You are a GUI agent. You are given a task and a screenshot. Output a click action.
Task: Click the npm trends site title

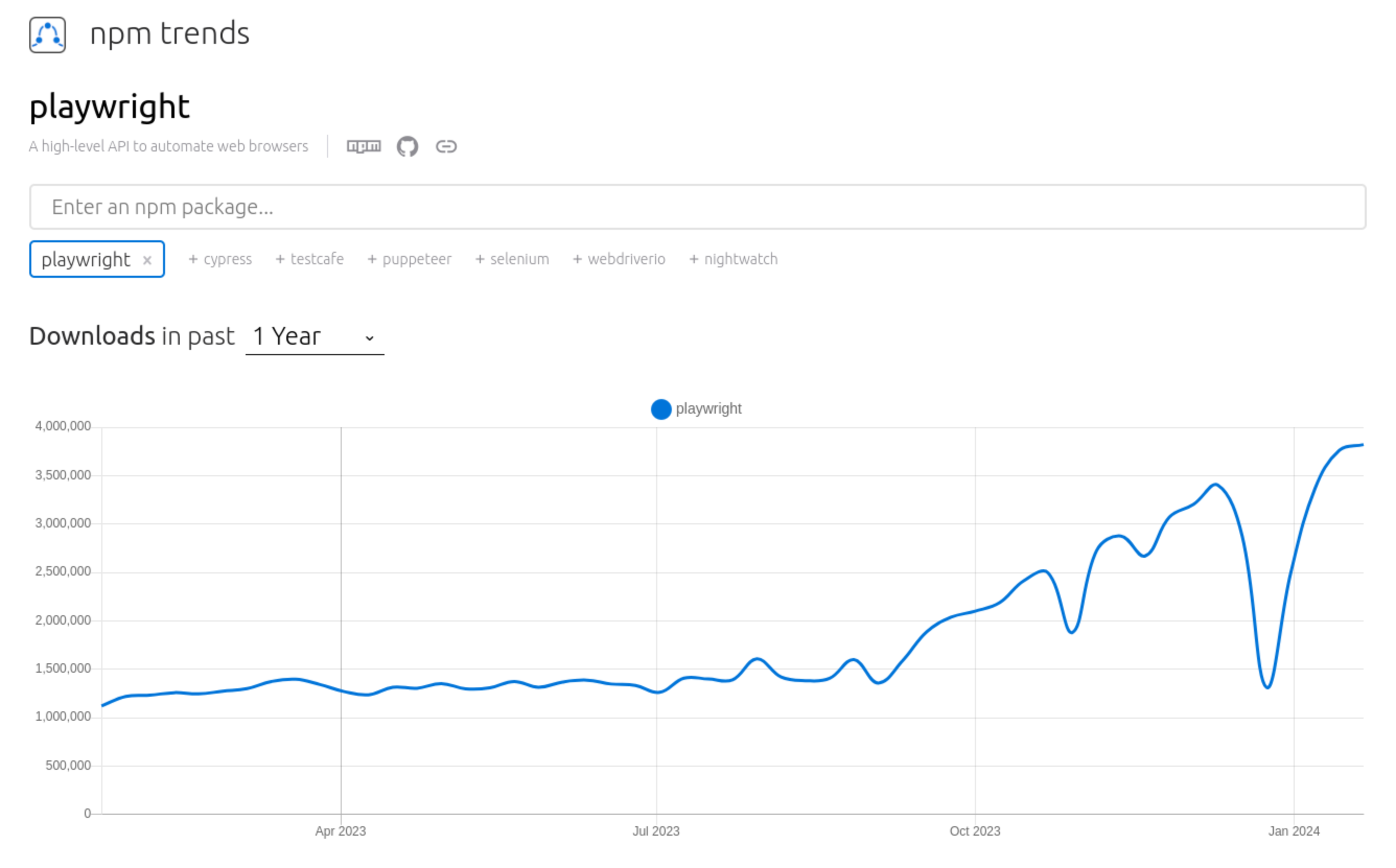[x=170, y=33]
